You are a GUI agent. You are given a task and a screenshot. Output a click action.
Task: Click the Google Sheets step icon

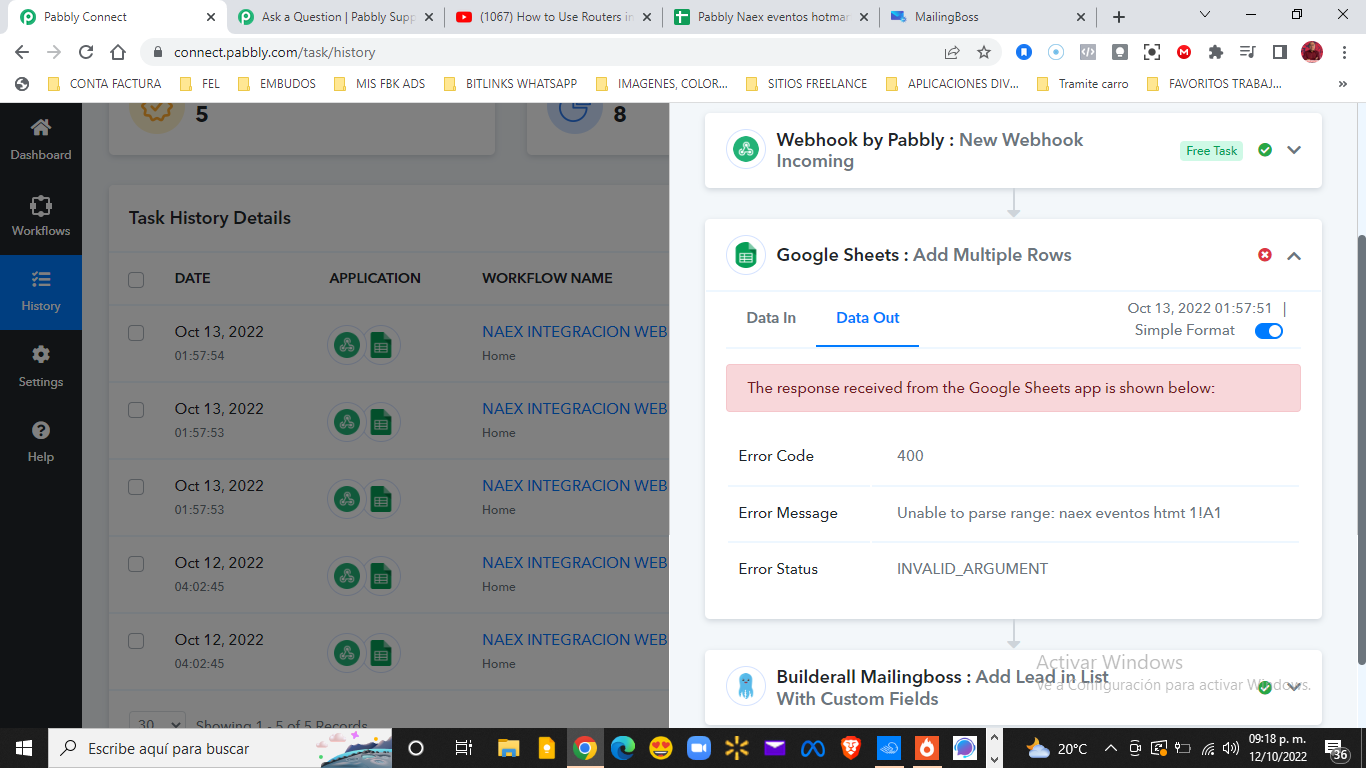[x=745, y=255]
